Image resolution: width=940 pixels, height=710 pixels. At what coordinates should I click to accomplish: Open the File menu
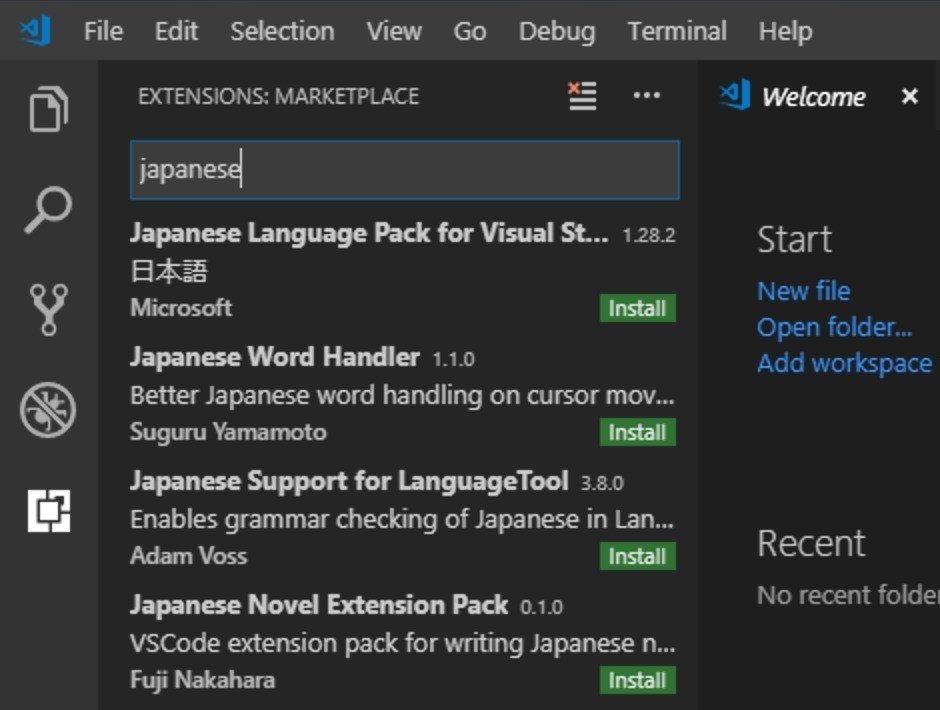click(104, 31)
